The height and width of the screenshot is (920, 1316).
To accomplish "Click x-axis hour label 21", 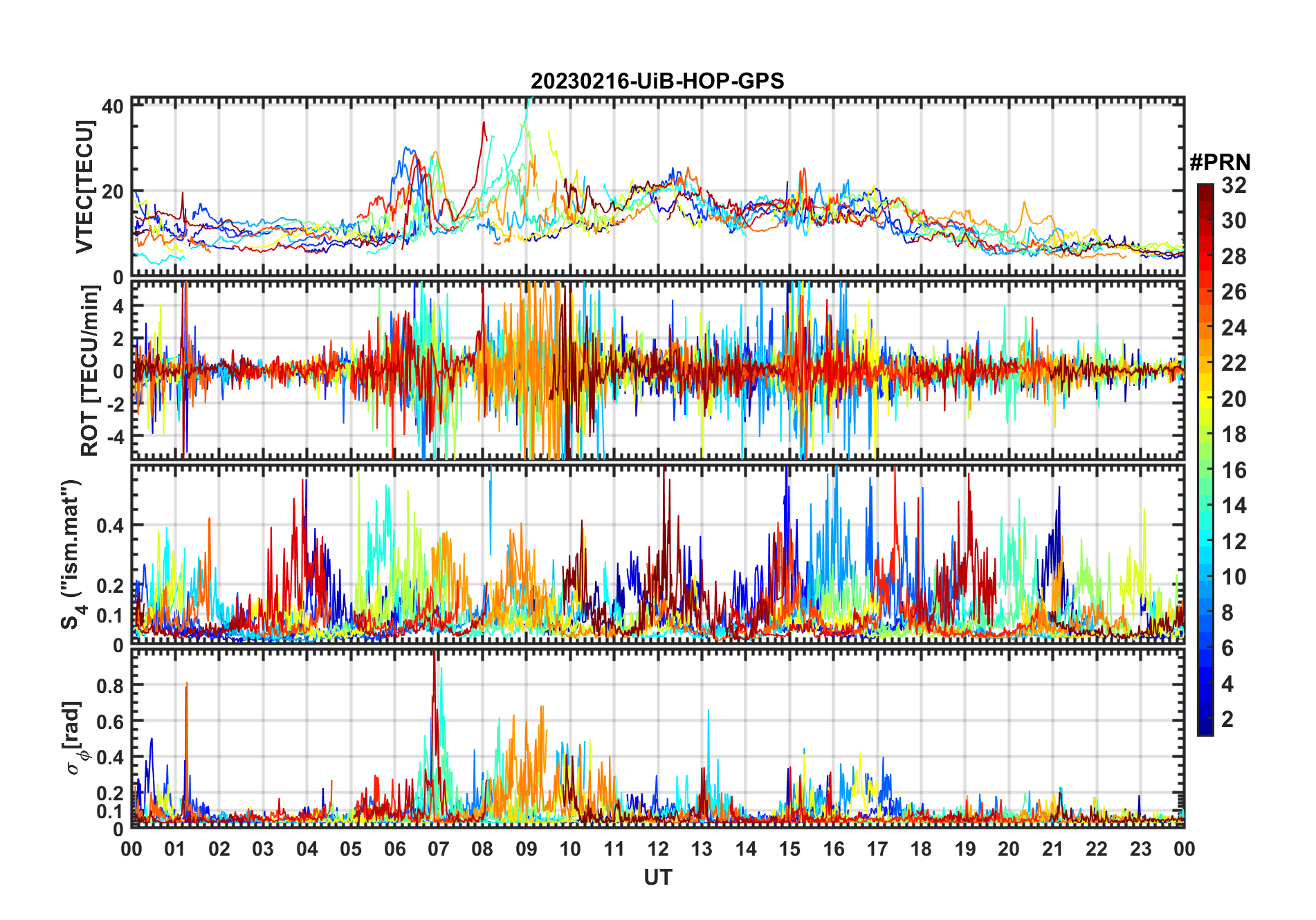I will point(1052,849).
